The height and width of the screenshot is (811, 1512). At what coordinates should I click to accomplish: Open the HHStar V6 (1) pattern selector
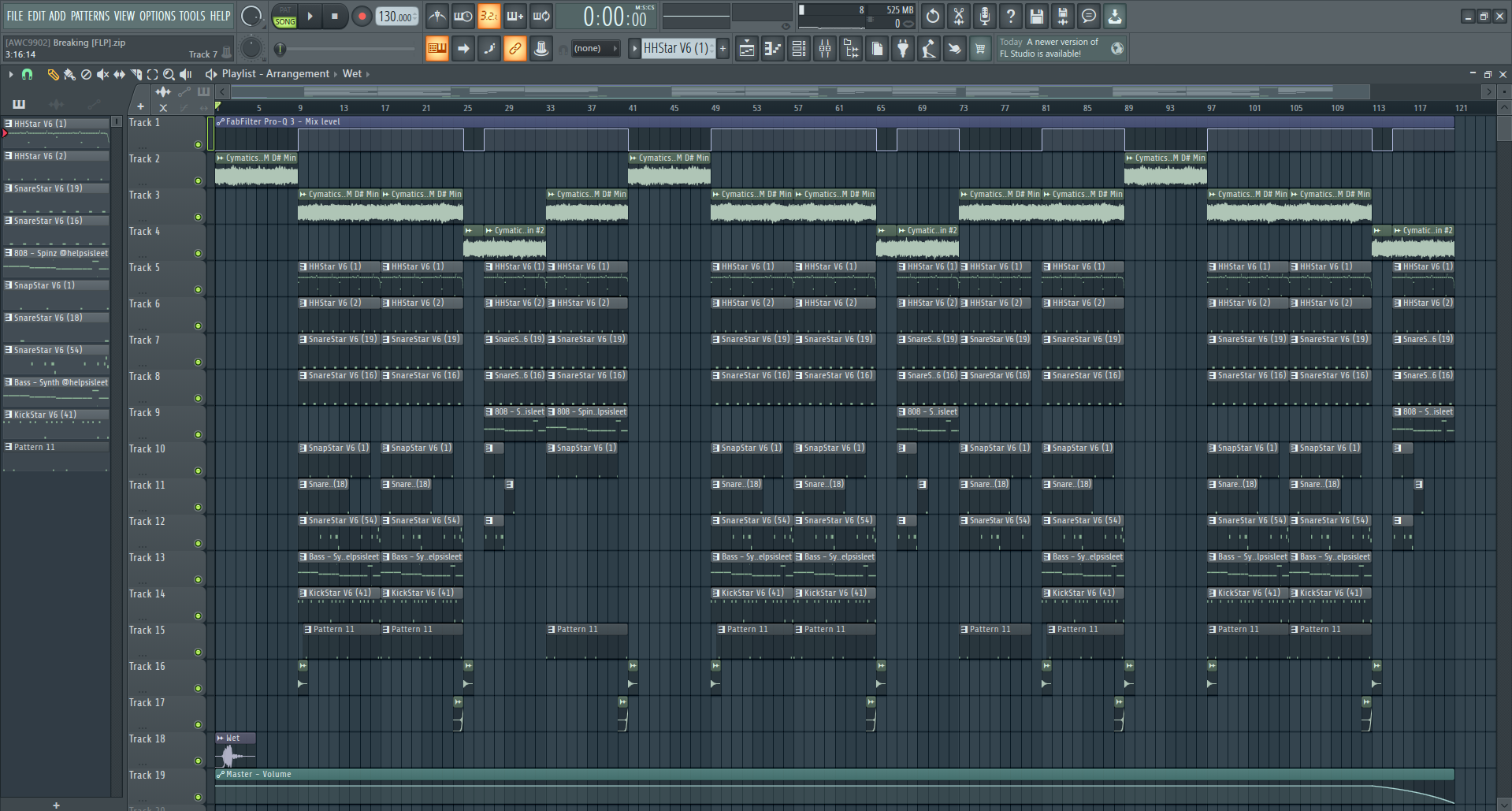pyautogui.click(x=678, y=49)
